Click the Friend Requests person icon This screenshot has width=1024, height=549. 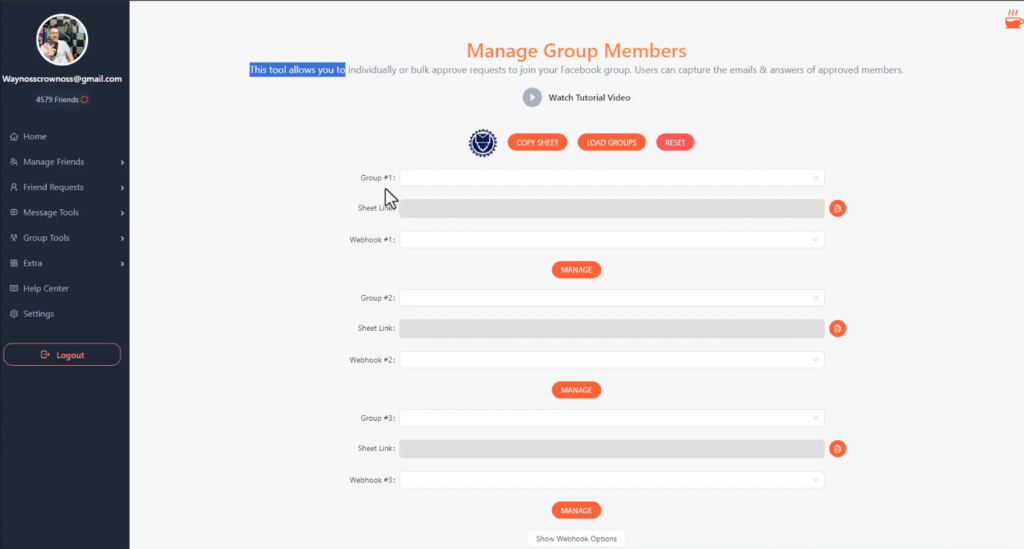coord(14,187)
